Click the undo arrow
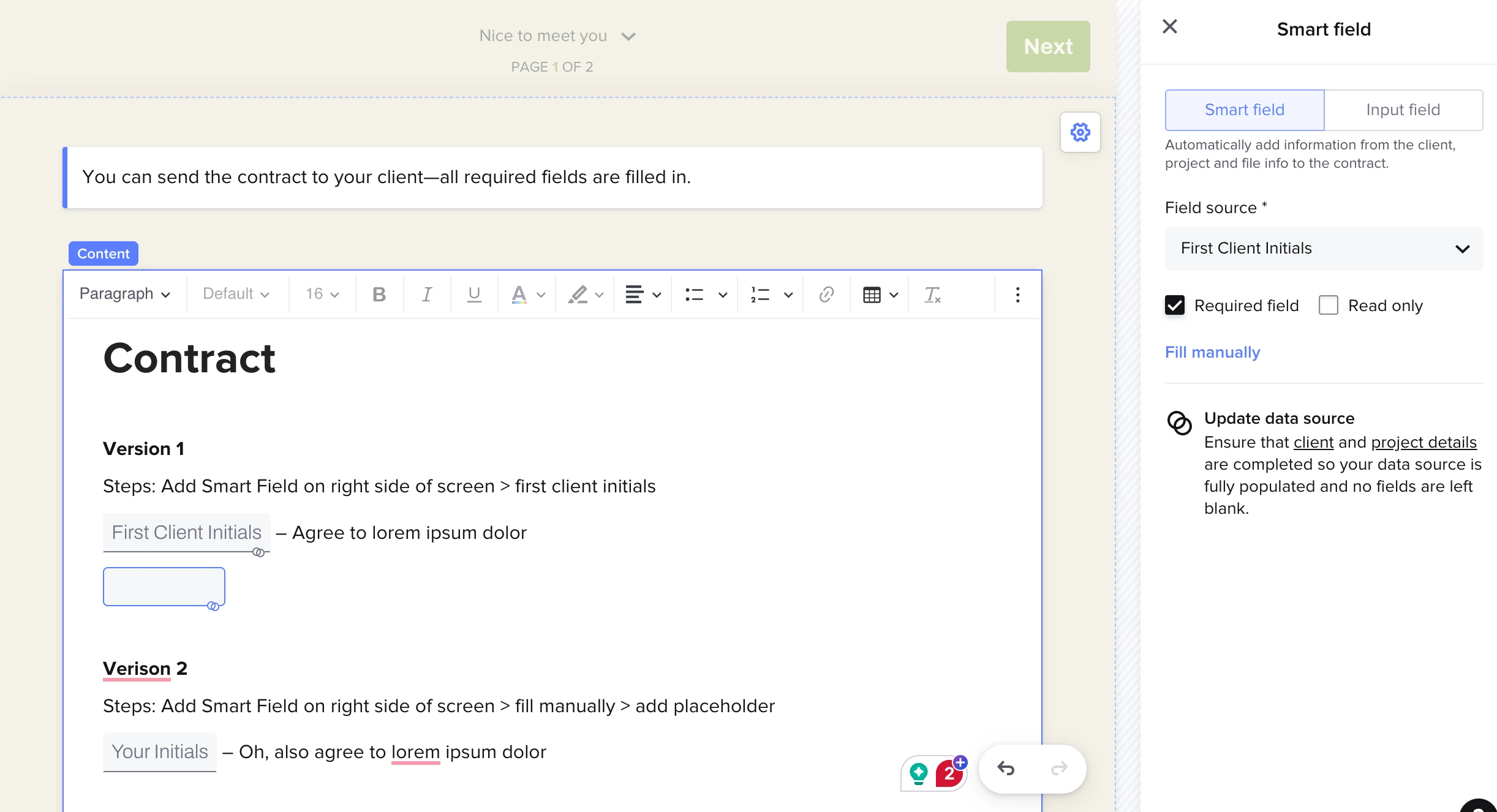The height and width of the screenshot is (812, 1497). pyautogui.click(x=1006, y=769)
